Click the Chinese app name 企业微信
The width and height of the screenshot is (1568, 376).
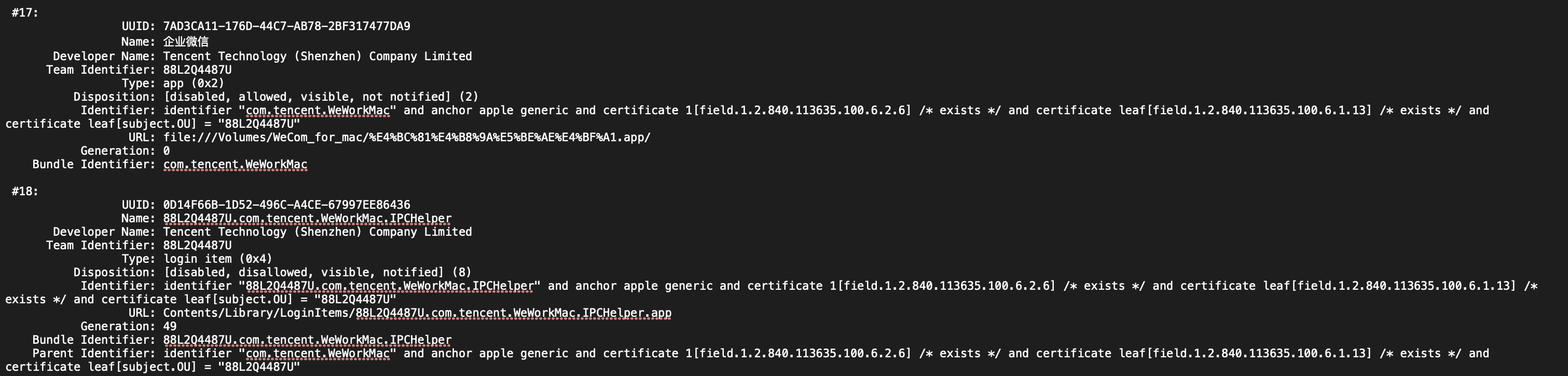point(186,42)
